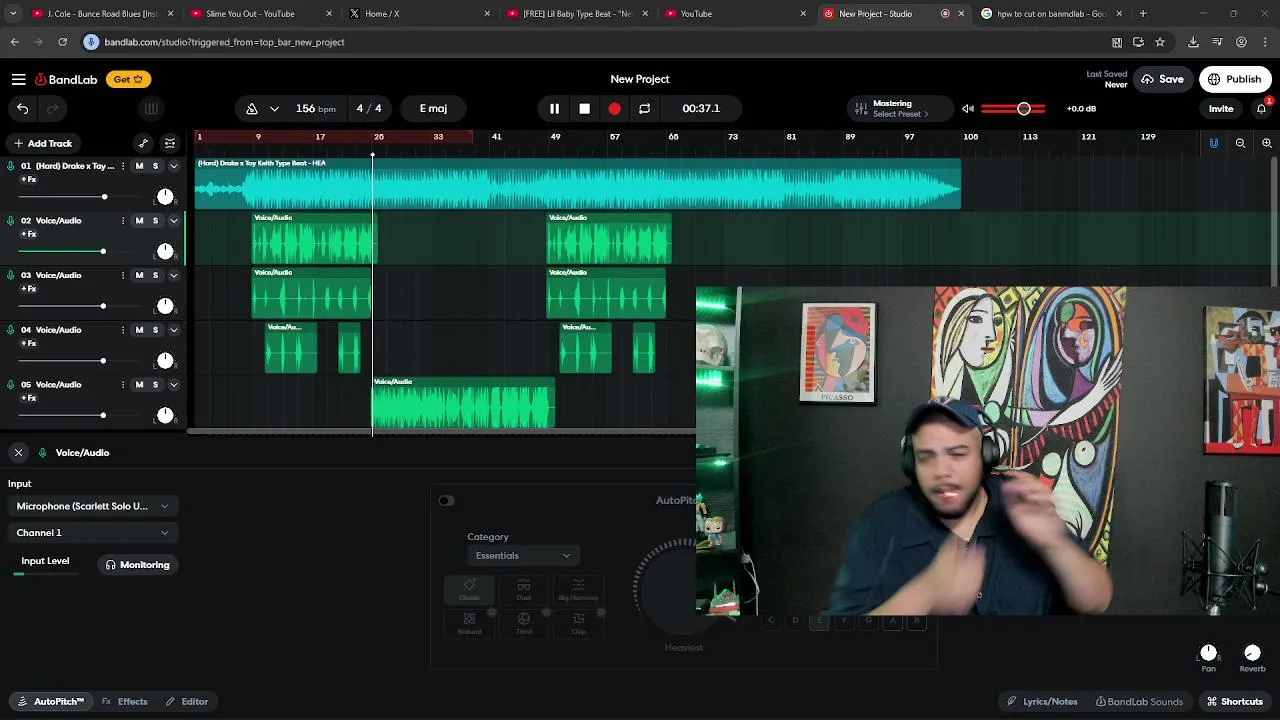Switch to AutoPitch tab
This screenshot has height=720, width=1280.
point(51,702)
